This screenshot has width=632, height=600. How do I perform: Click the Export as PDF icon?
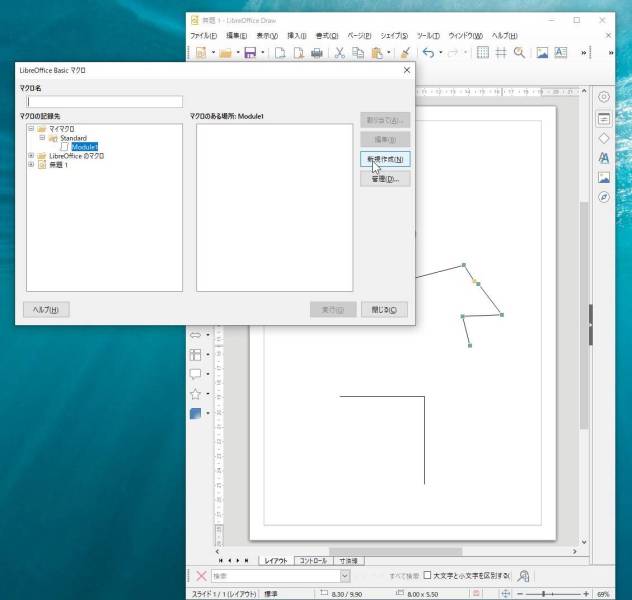[x=298, y=53]
